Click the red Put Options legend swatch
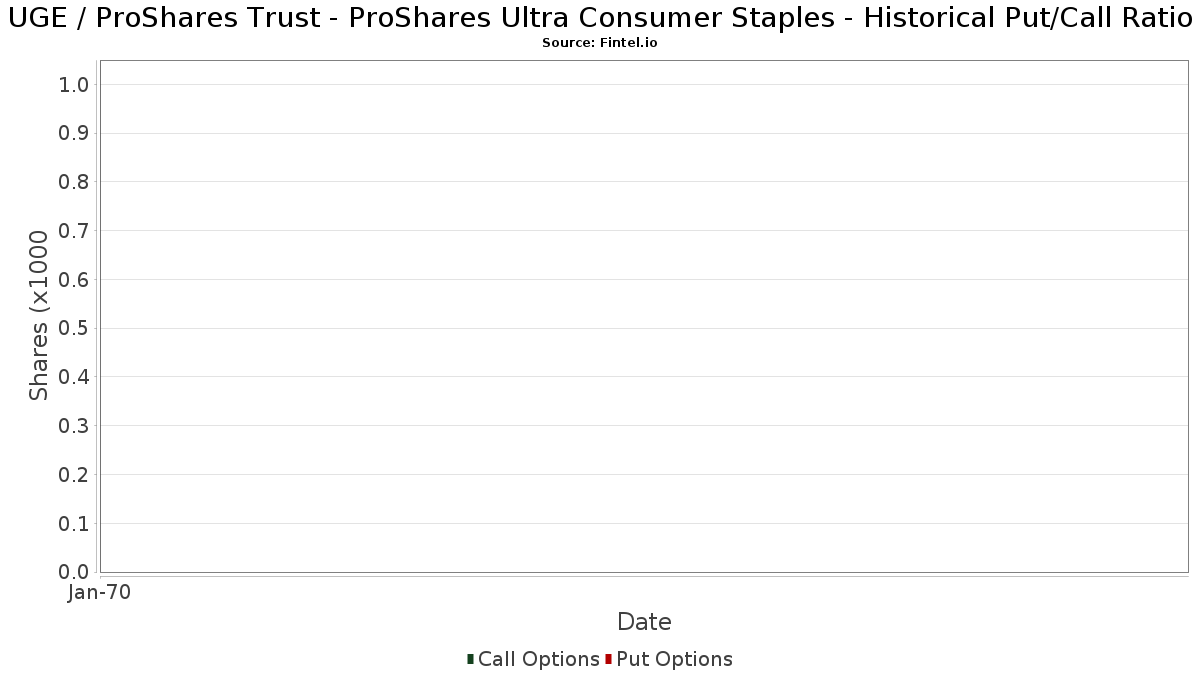This screenshot has height=675, width=1200. tap(608, 659)
